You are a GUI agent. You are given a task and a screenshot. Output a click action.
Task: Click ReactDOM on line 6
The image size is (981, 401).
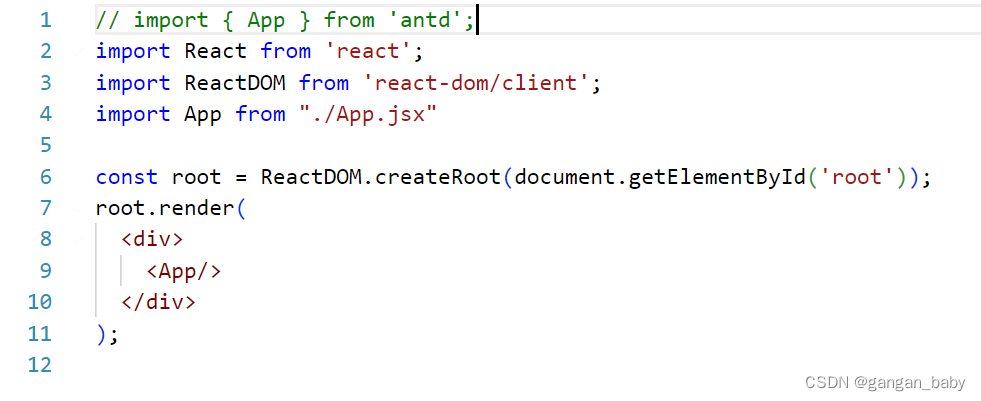311,177
